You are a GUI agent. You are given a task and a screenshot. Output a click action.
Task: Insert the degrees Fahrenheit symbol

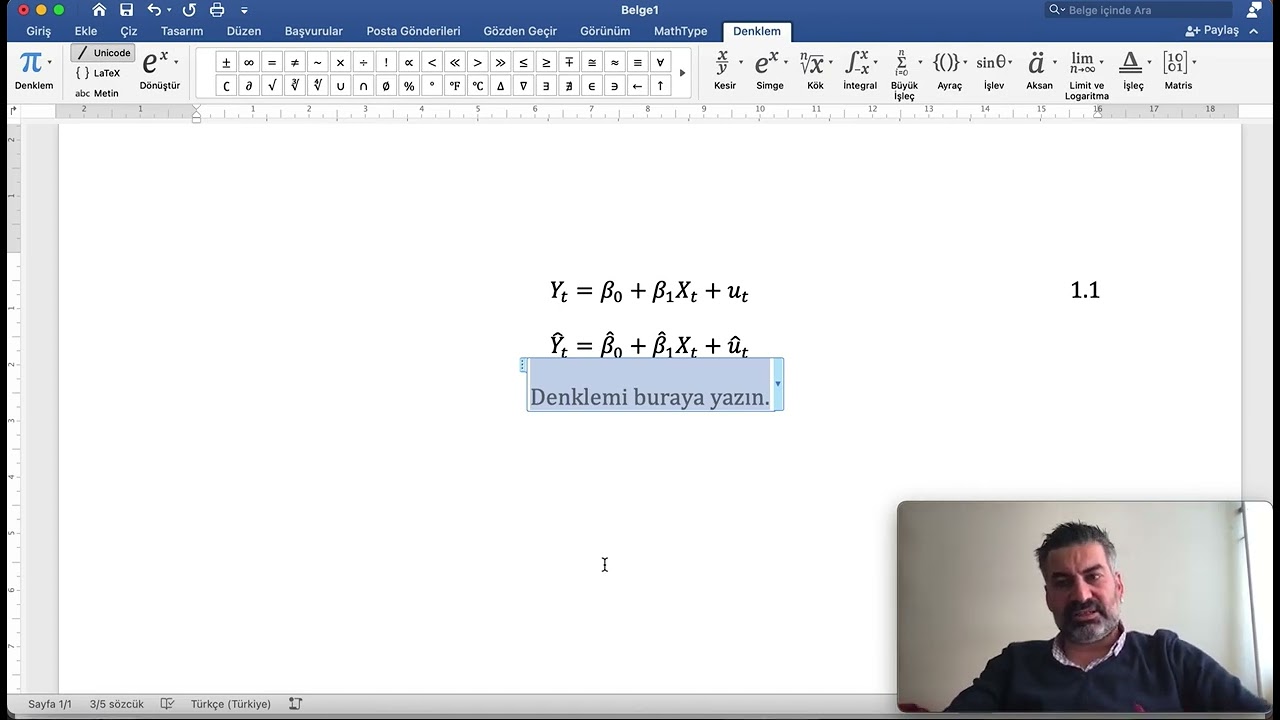click(x=455, y=86)
